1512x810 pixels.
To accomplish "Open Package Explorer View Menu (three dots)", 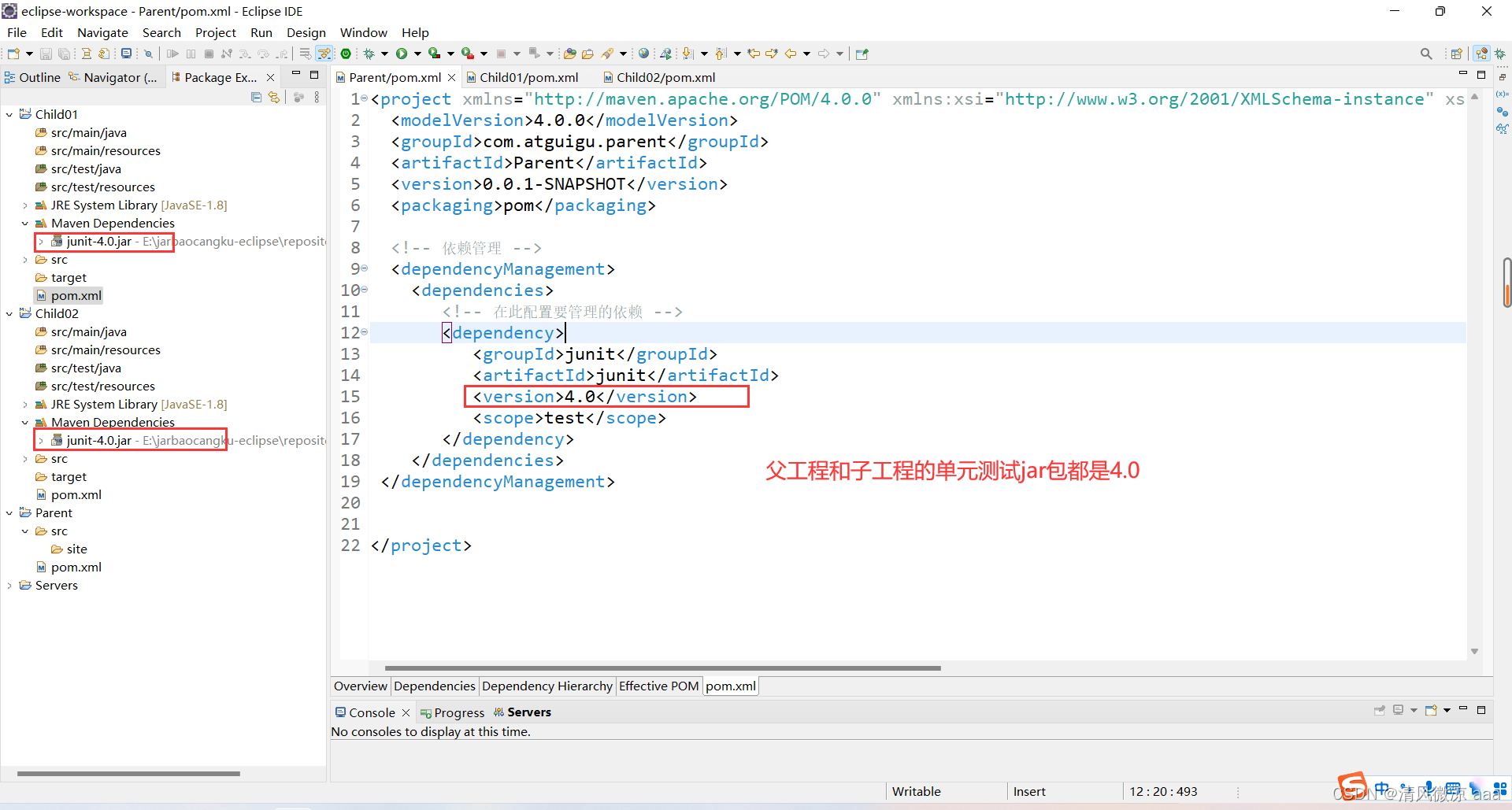I will tap(317, 97).
